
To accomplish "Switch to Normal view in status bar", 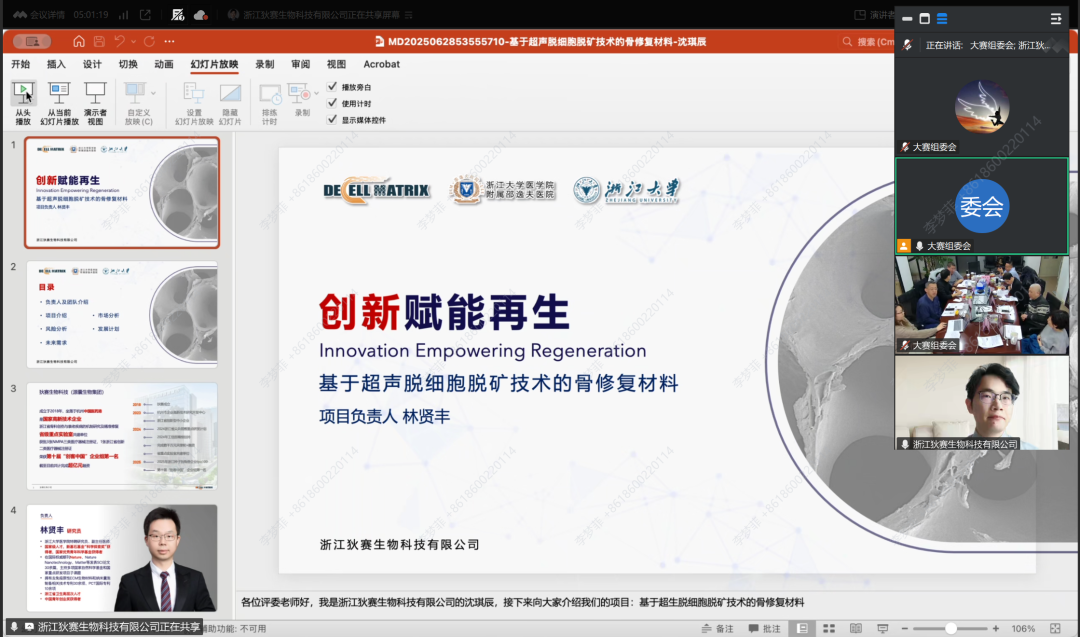I will pos(802,628).
